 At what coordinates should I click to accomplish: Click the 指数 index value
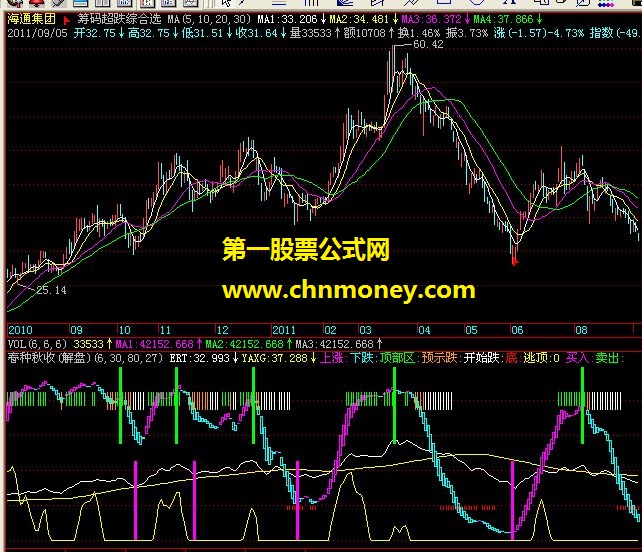tap(615, 33)
